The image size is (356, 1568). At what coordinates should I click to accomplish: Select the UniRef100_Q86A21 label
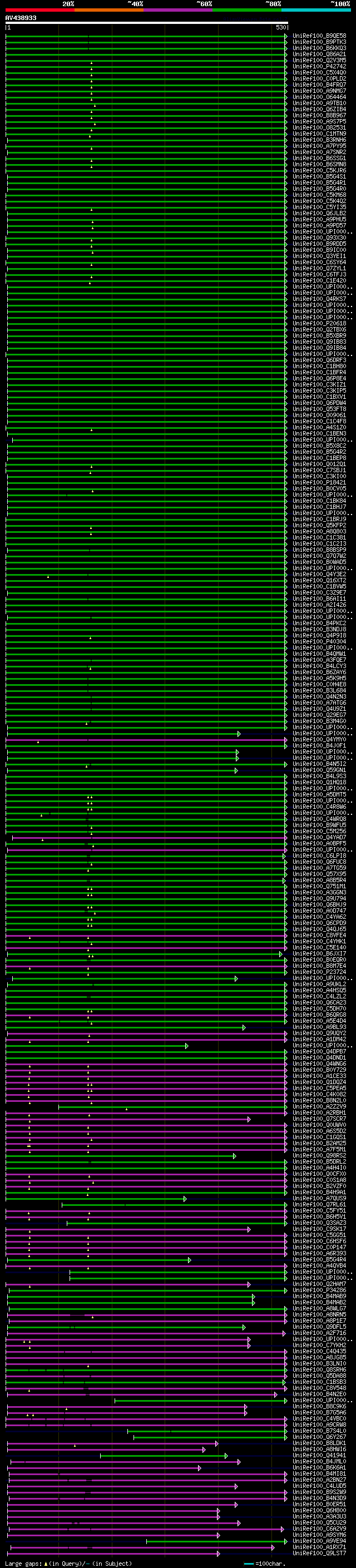coord(319,54)
